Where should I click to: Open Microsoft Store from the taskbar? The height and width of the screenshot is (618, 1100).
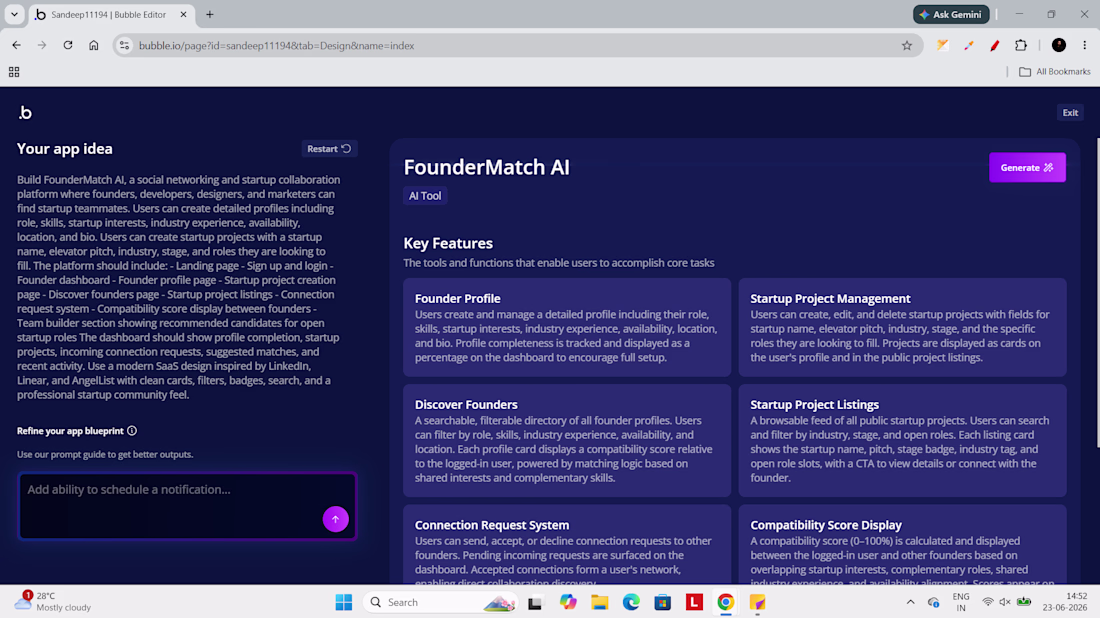click(662, 602)
